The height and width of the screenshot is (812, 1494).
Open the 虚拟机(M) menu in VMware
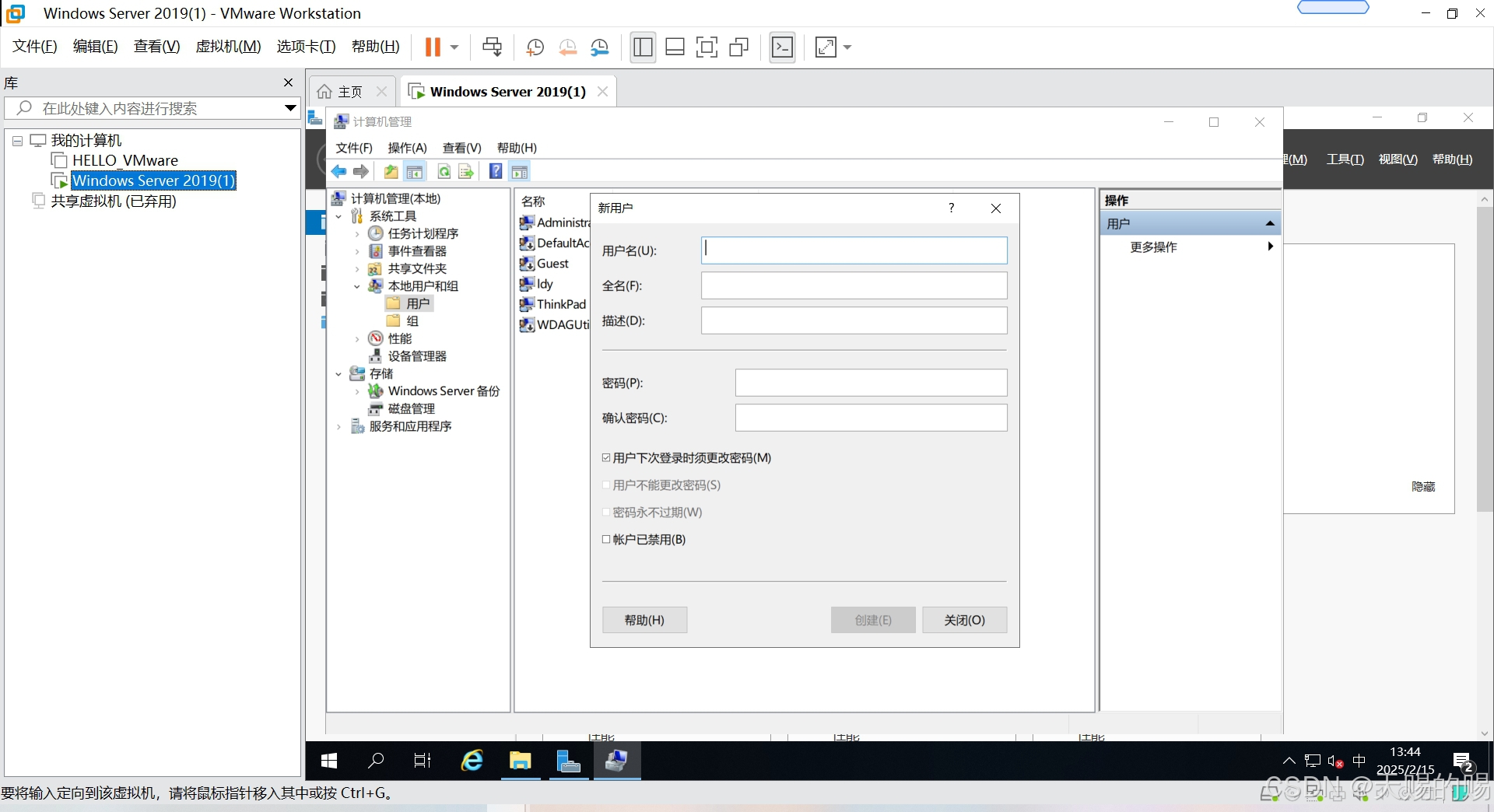coord(228,47)
